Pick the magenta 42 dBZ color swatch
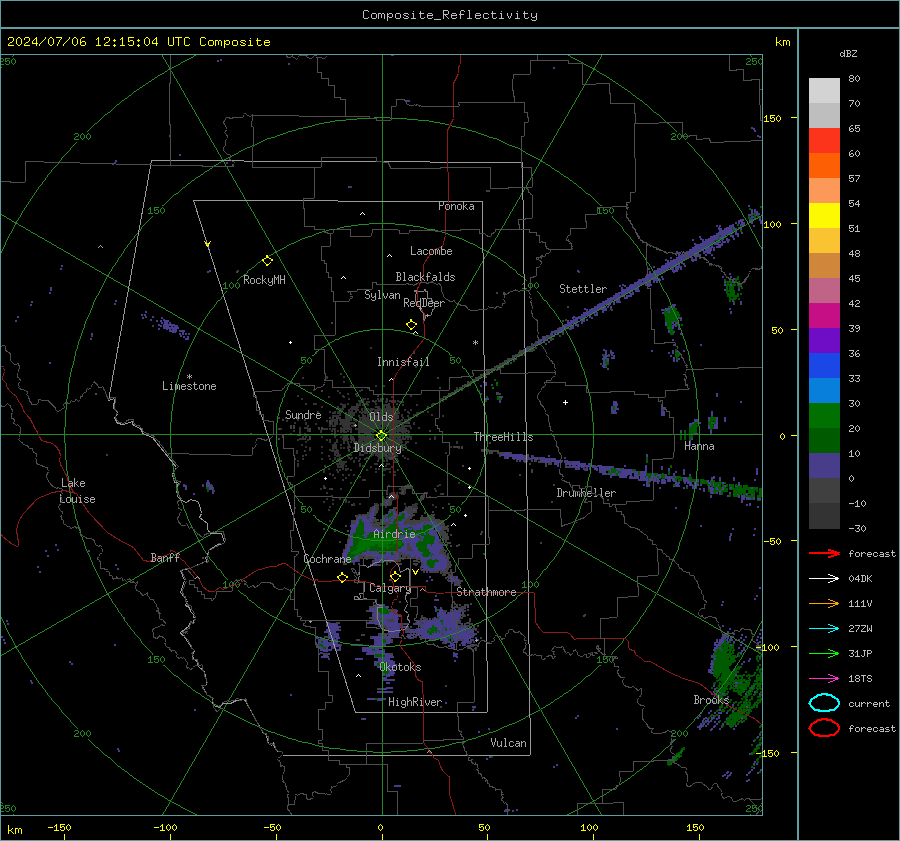The height and width of the screenshot is (841, 900). (x=824, y=315)
